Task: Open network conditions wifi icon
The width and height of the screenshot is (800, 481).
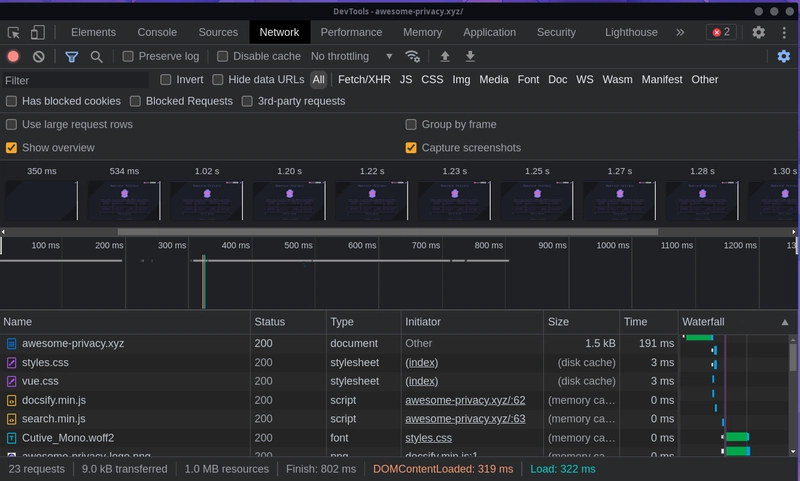Action: point(412,56)
